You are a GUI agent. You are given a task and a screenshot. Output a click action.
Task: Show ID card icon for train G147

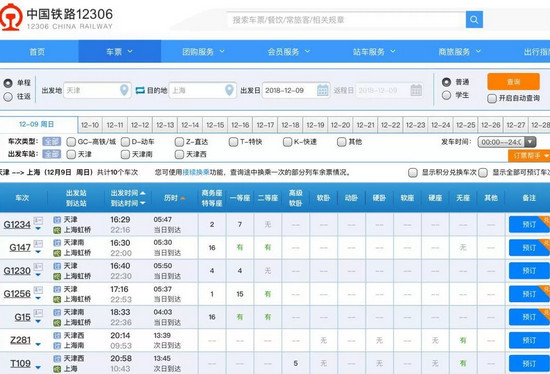(38, 243)
